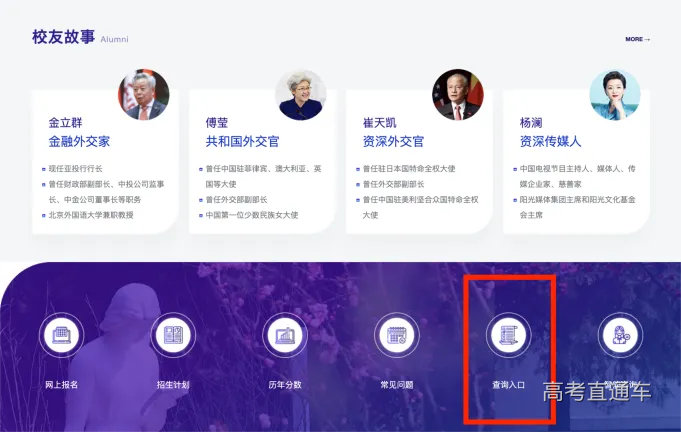Screen dimensions: 681x432
Task: Click the bullet 中国第一位少数民族女大使
Action: coord(252,215)
